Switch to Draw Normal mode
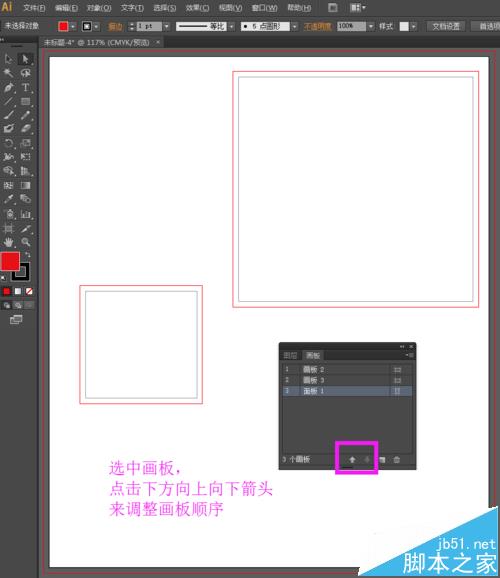 (7, 305)
